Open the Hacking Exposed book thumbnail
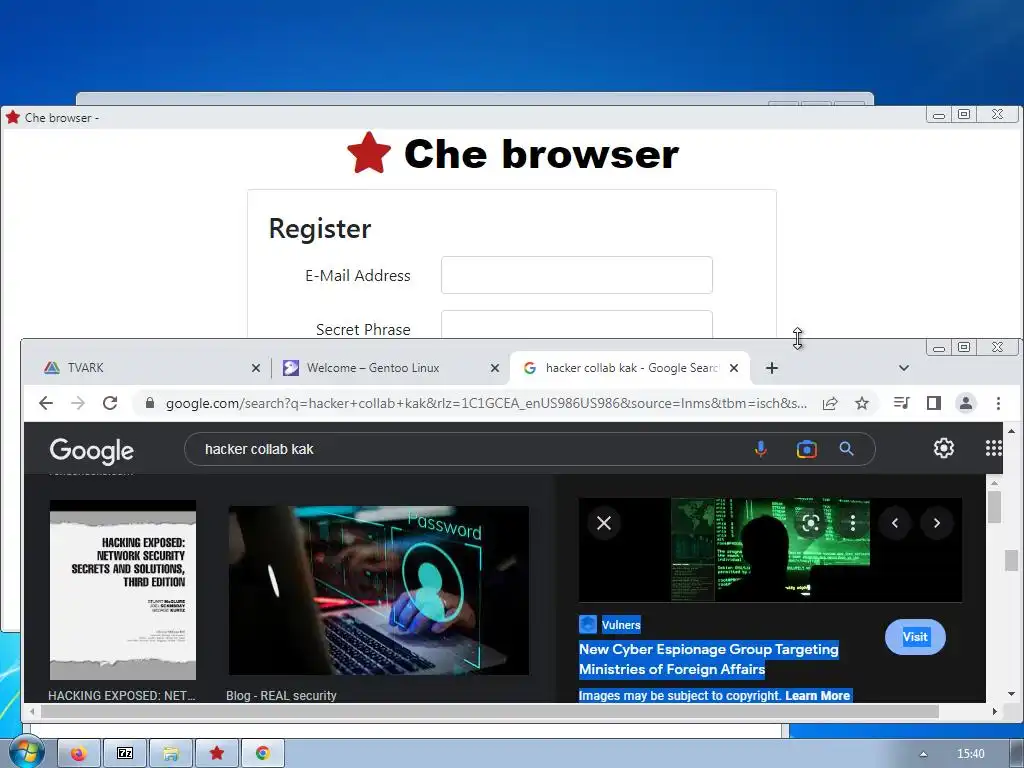This screenshot has width=1024, height=768. [123, 590]
